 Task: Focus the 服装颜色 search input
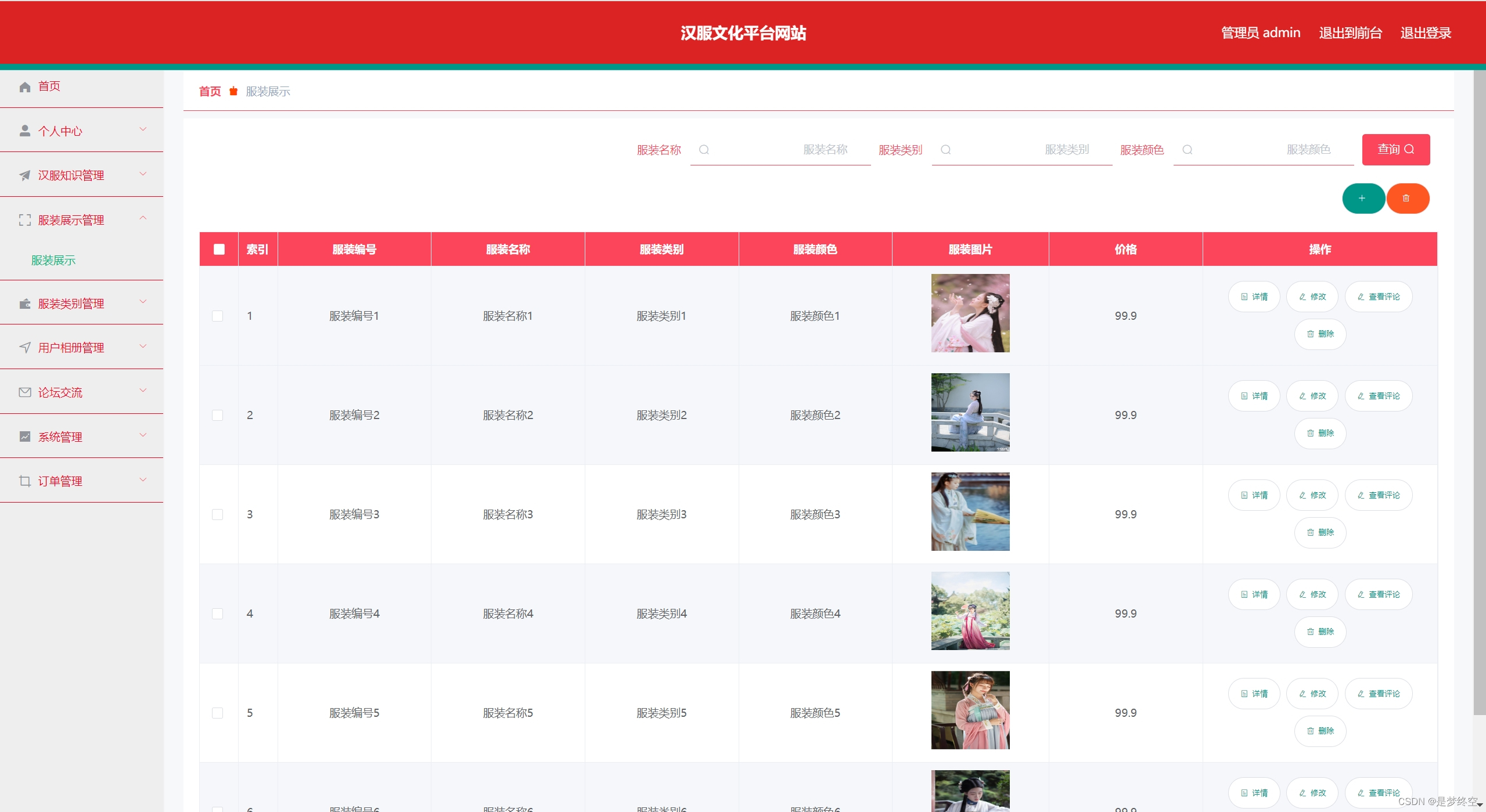coord(1264,150)
